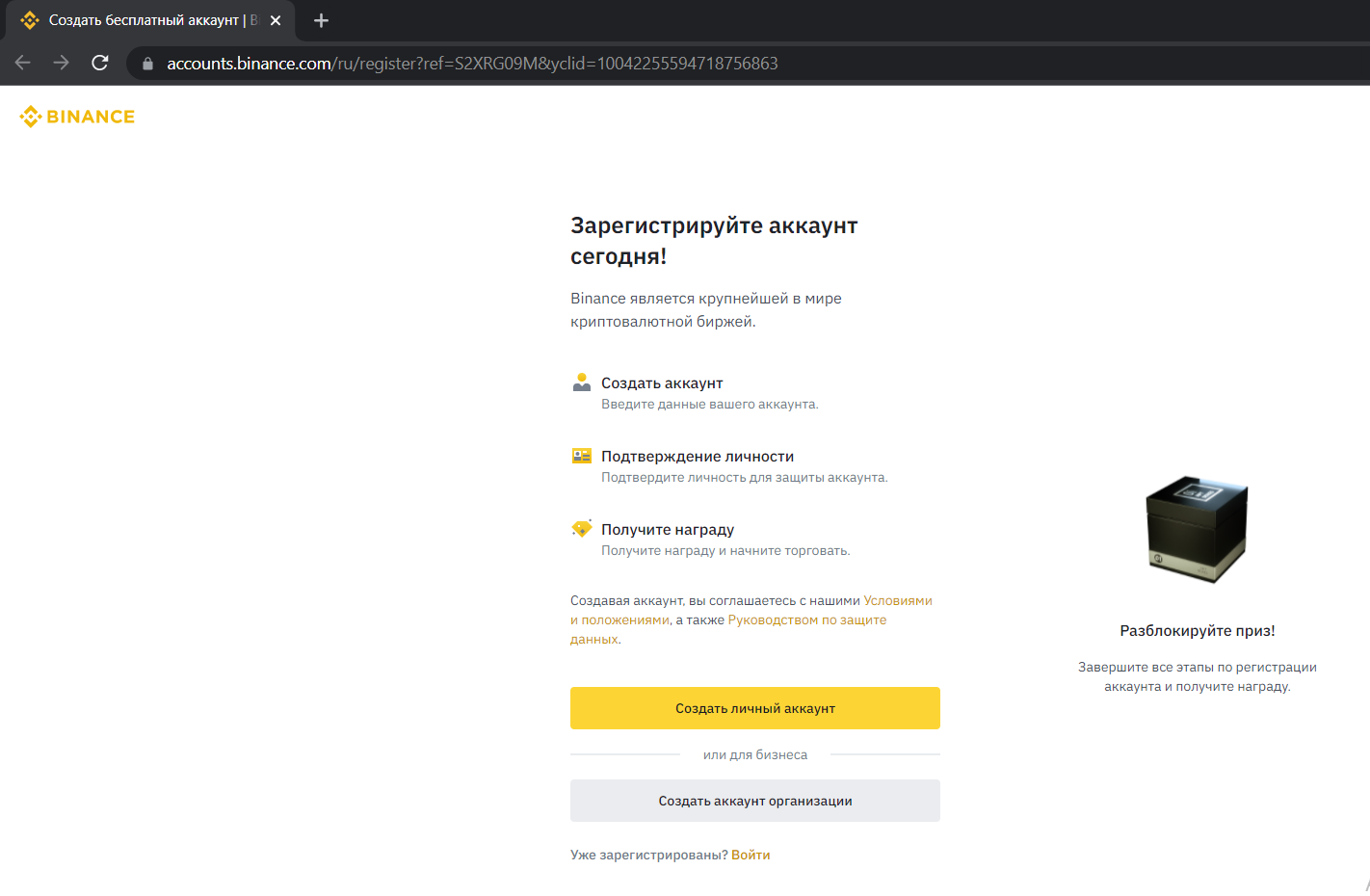This screenshot has width=1370, height=896.
Task: Click the black prize box image
Action: pos(1197,529)
